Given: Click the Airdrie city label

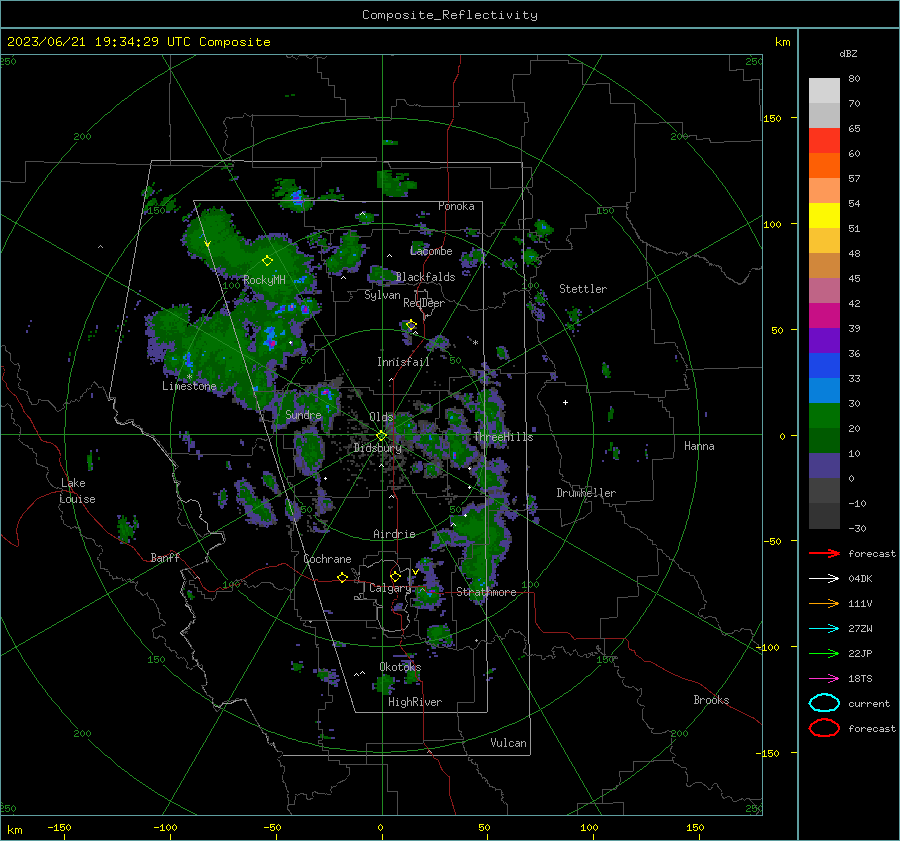Looking at the screenshot, I should (x=394, y=534).
